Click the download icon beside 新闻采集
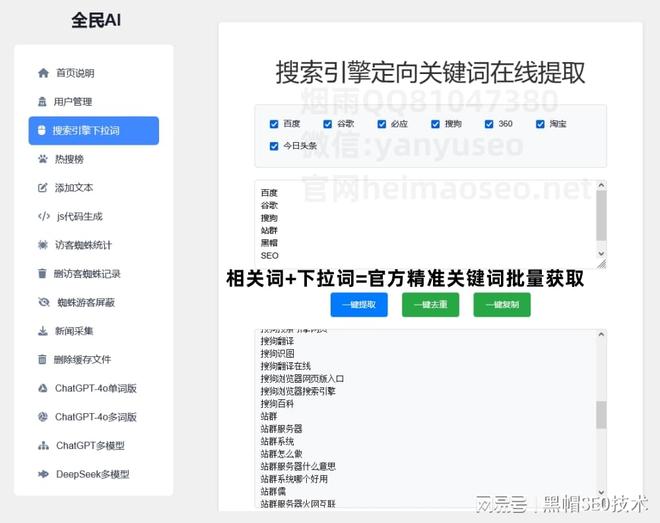This screenshot has height=523, width=660. tap(42, 331)
